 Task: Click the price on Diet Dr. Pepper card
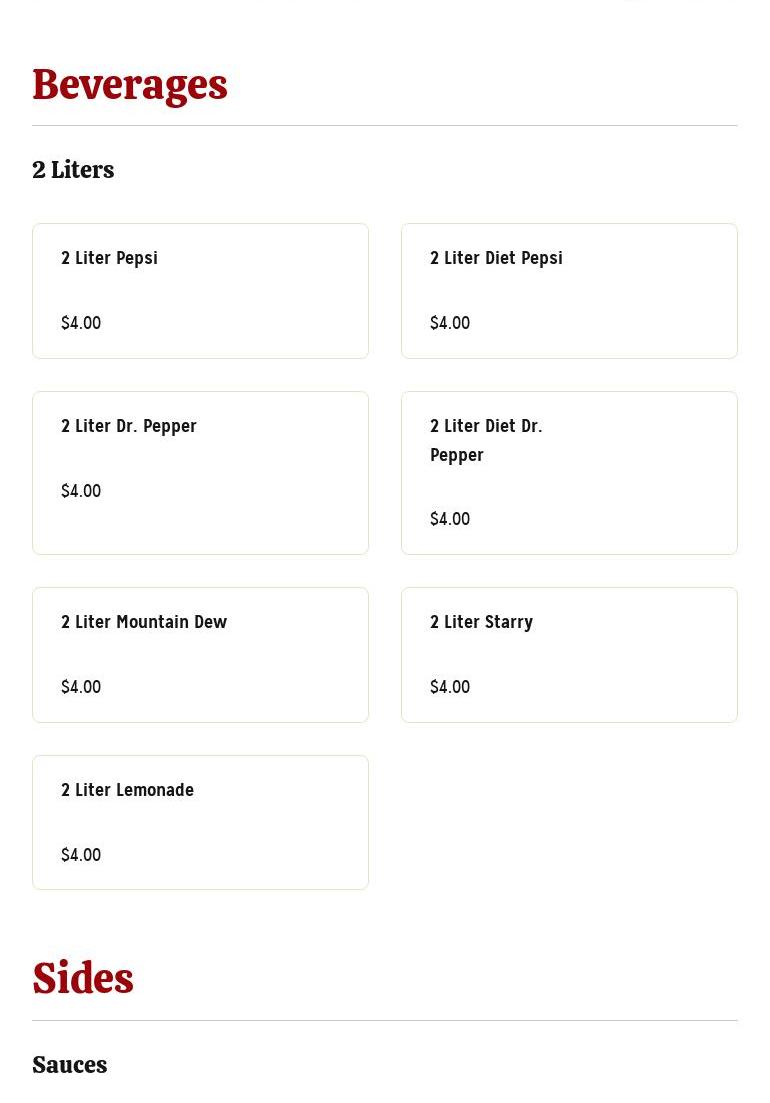[x=450, y=519]
